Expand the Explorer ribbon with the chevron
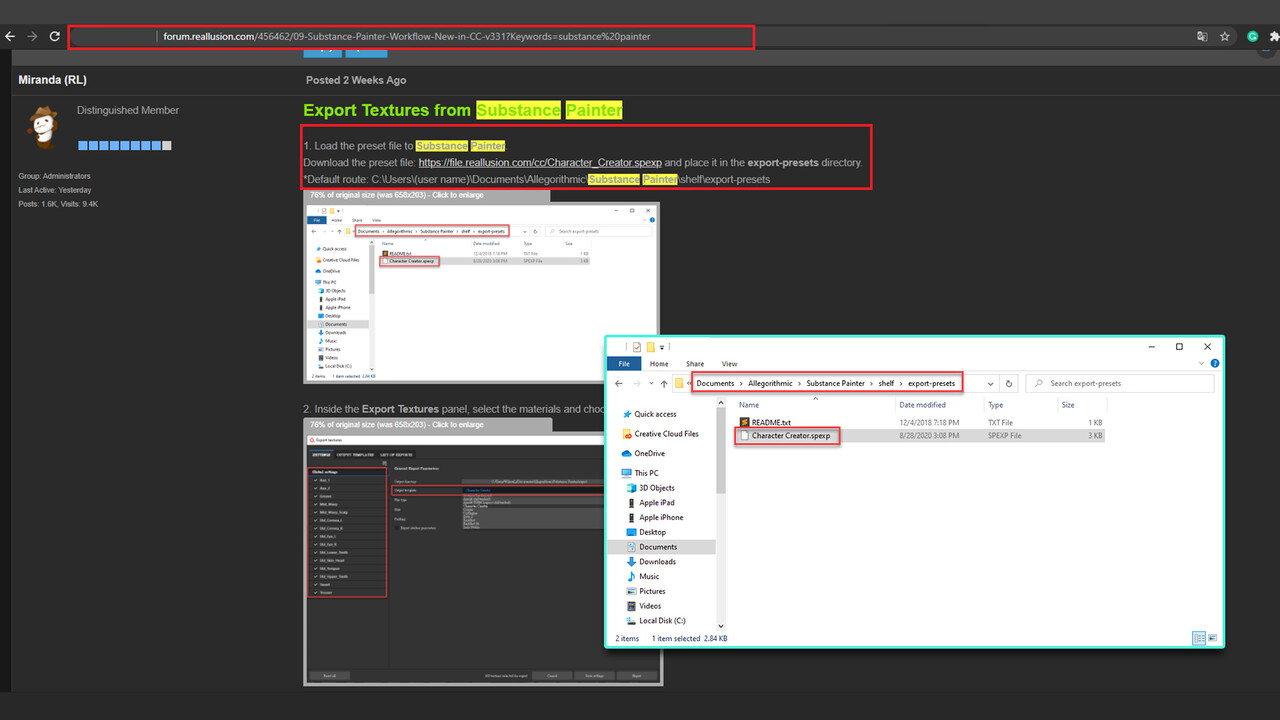 pyautogui.click(x=1203, y=364)
